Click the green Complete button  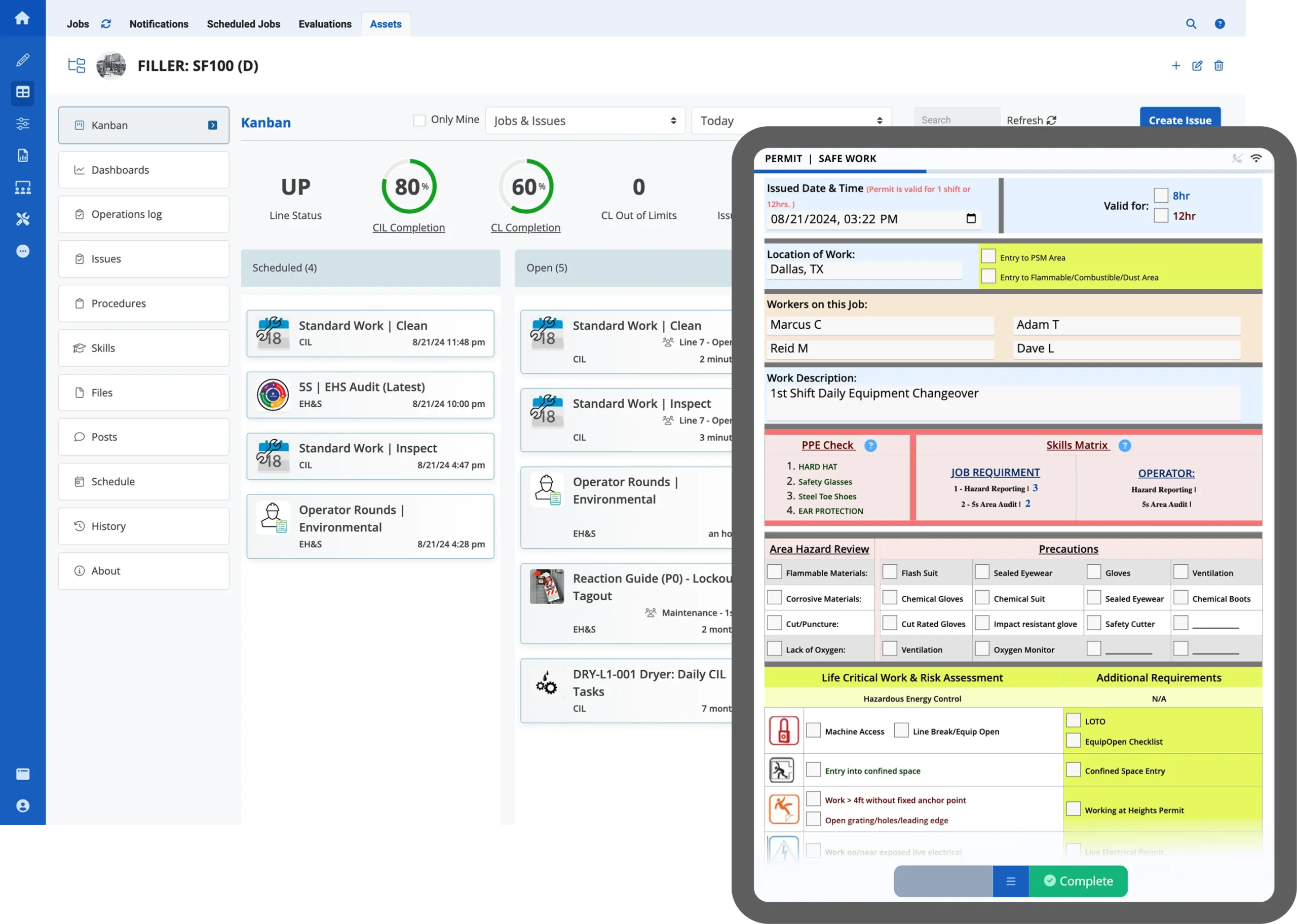[1078, 880]
